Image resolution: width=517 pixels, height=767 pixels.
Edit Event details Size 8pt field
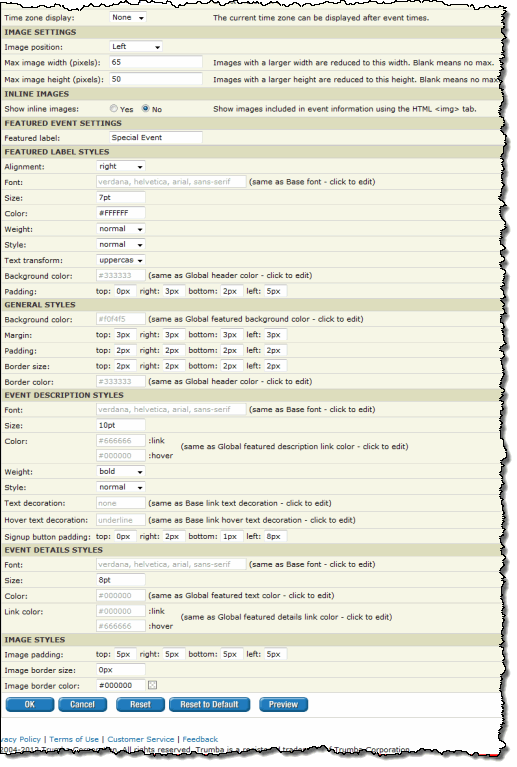(x=121, y=580)
